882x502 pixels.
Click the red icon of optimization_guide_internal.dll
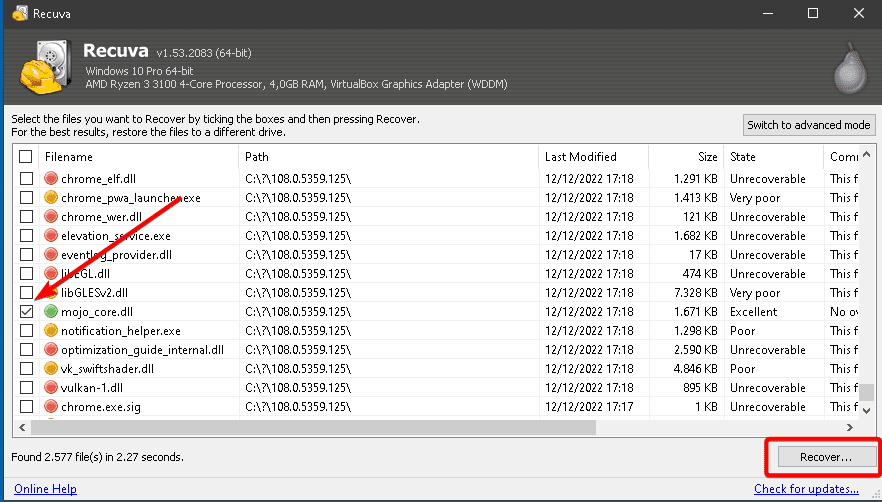coord(51,349)
